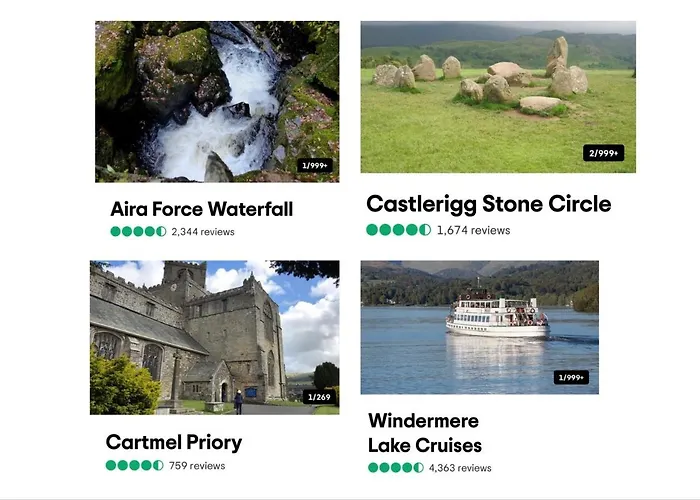Open the Castlerigg Stone Circle photo
700x500 pixels.
(x=497, y=96)
